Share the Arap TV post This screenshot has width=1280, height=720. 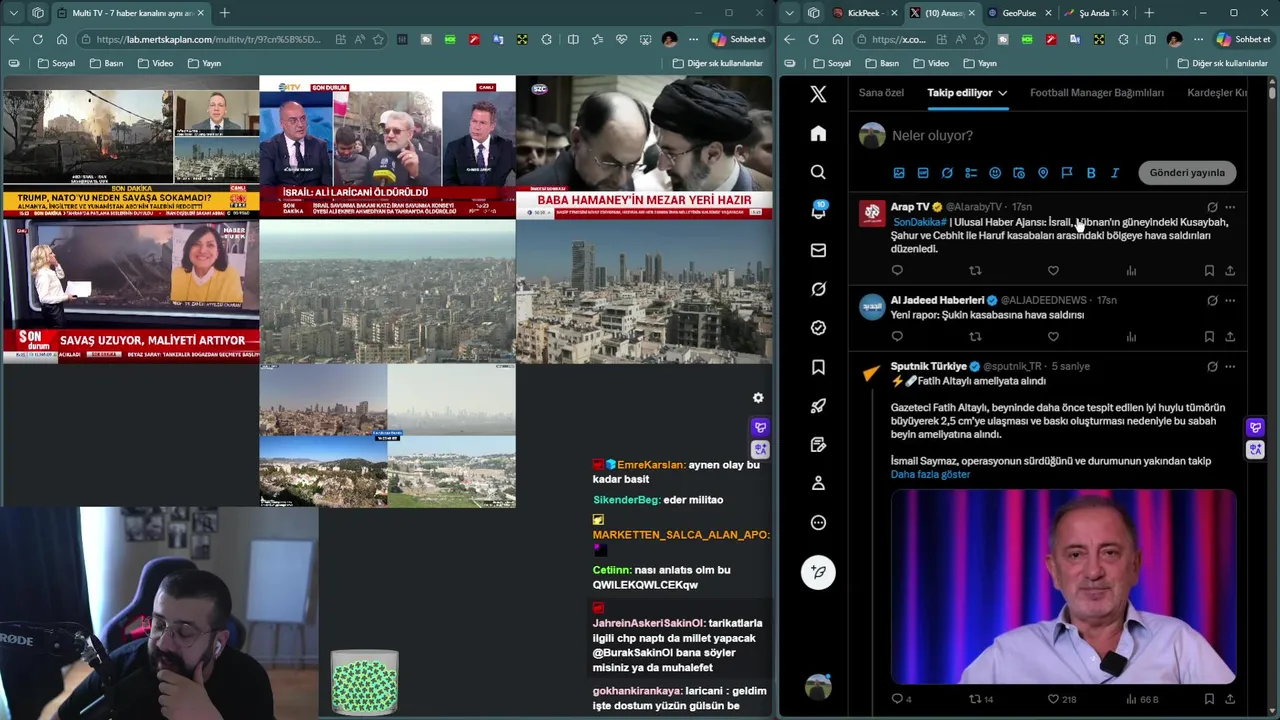(x=1230, y=270)
